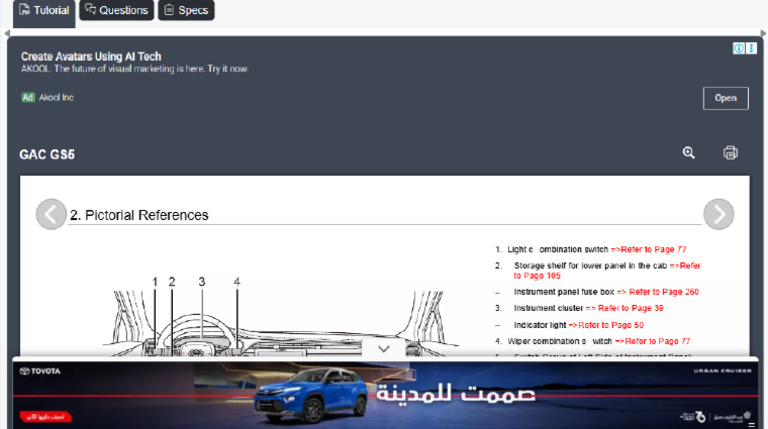This screenshot has height=429, width=768.
Task: Switch to the Specs tab
Action: [x=186, y=10]
